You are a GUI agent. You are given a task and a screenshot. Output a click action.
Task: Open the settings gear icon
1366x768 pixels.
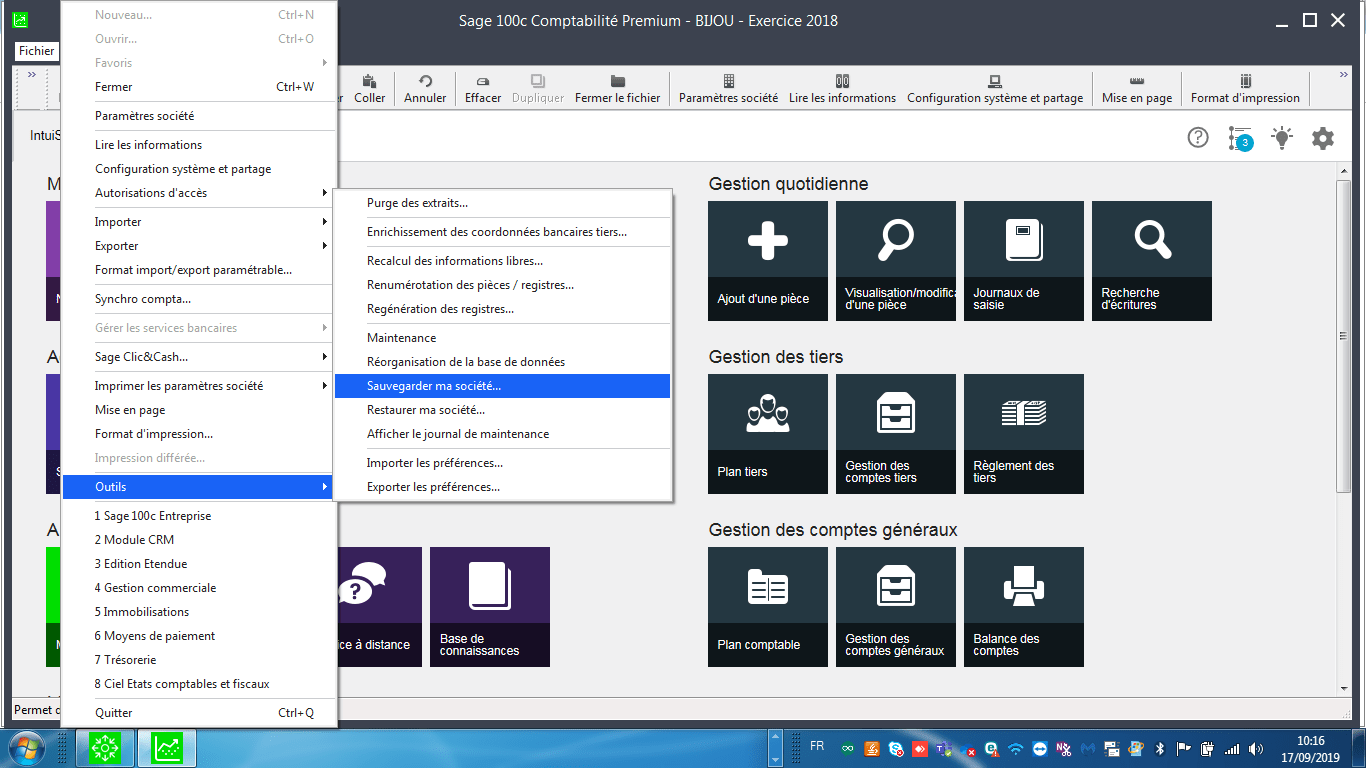pos(1323,138)
